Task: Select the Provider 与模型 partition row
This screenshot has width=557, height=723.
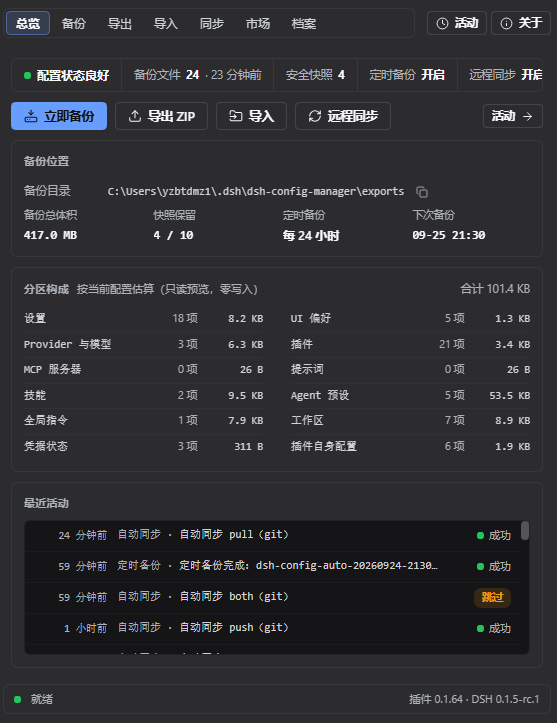Action: click(143, 344)
